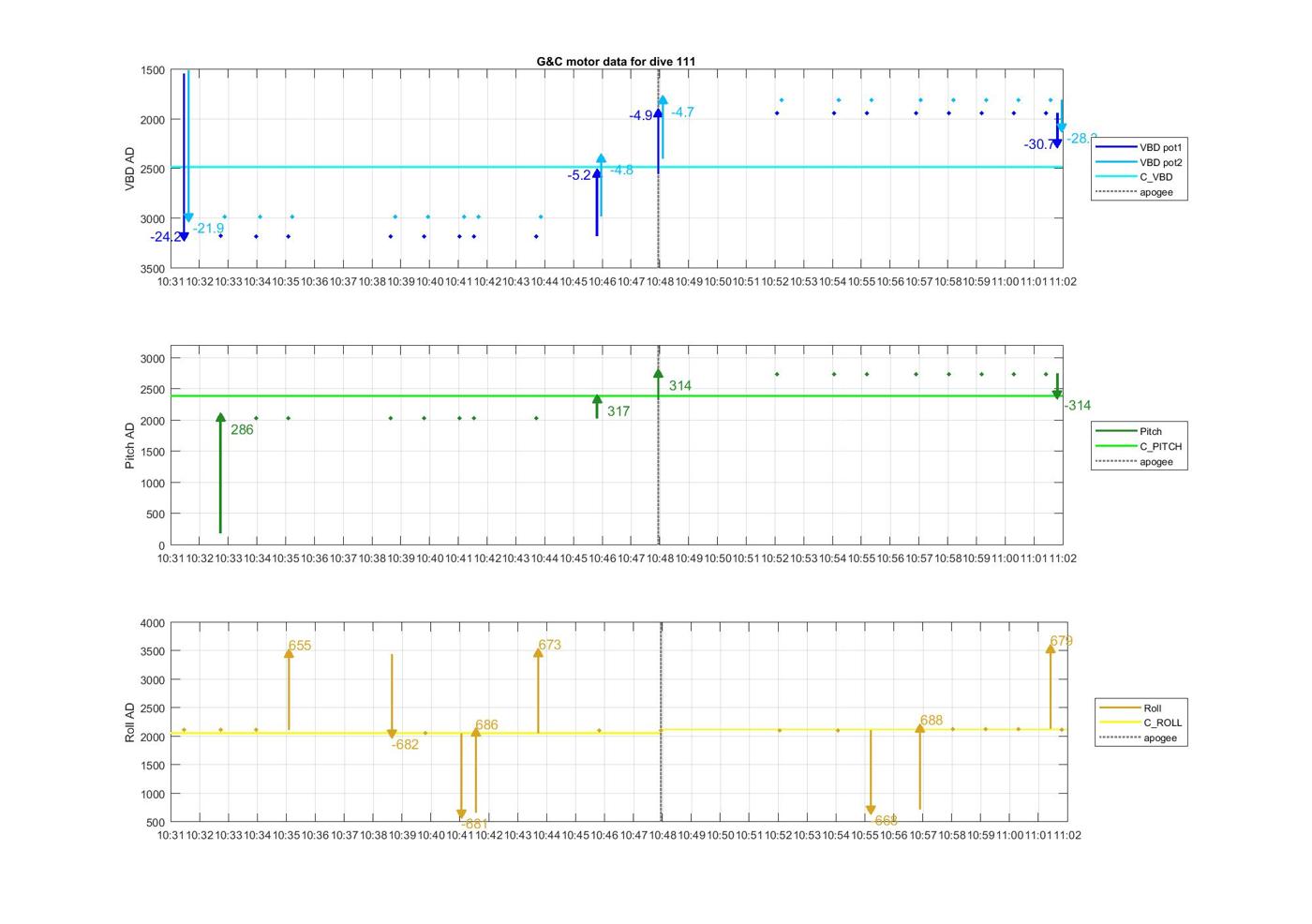This screenshot has width=1312, height=924.
Task: Click the '686' roll arrow label
Action: [486, 725]
